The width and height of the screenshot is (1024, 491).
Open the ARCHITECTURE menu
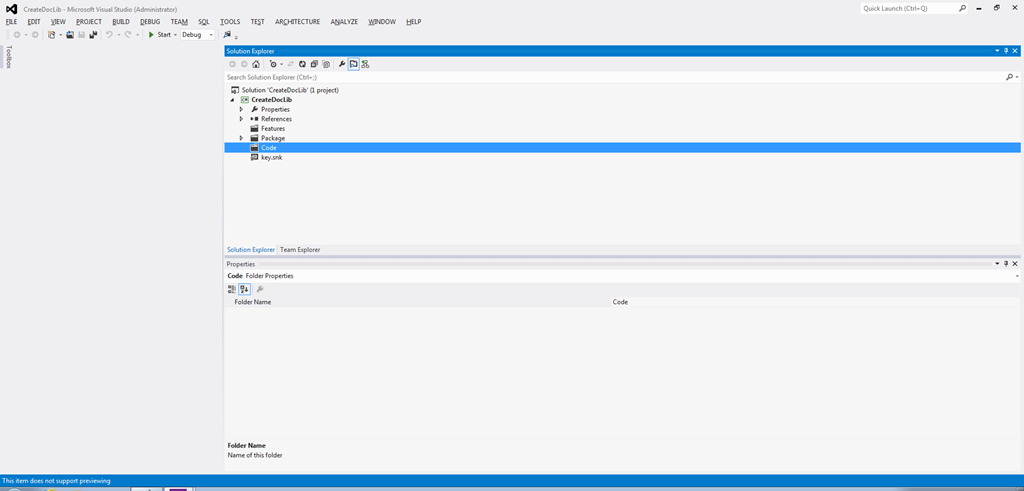pyautogui.click(x=297, y=22)
